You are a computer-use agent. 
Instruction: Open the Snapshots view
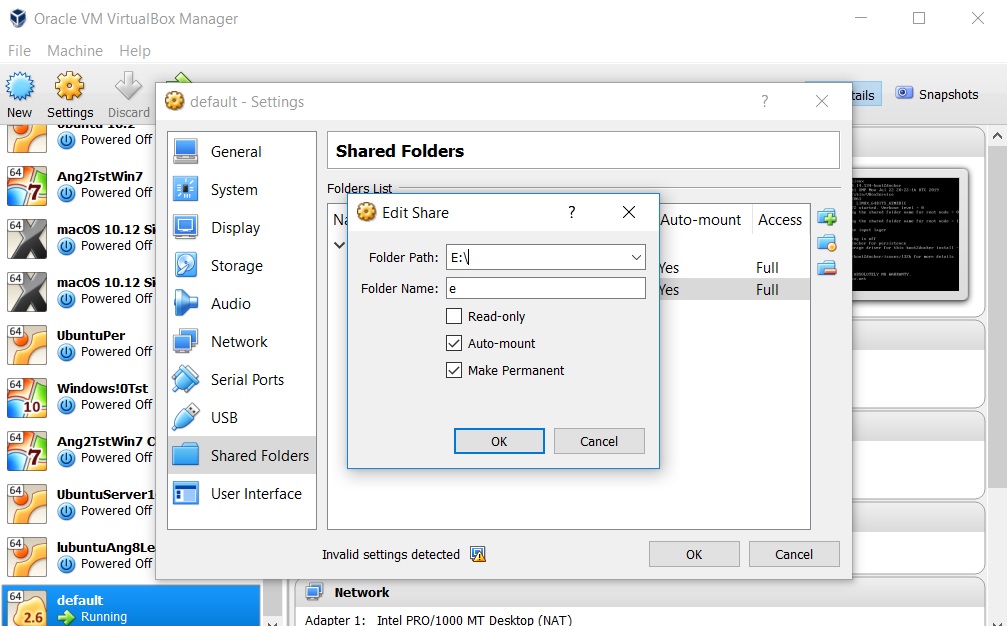[937, 94]
